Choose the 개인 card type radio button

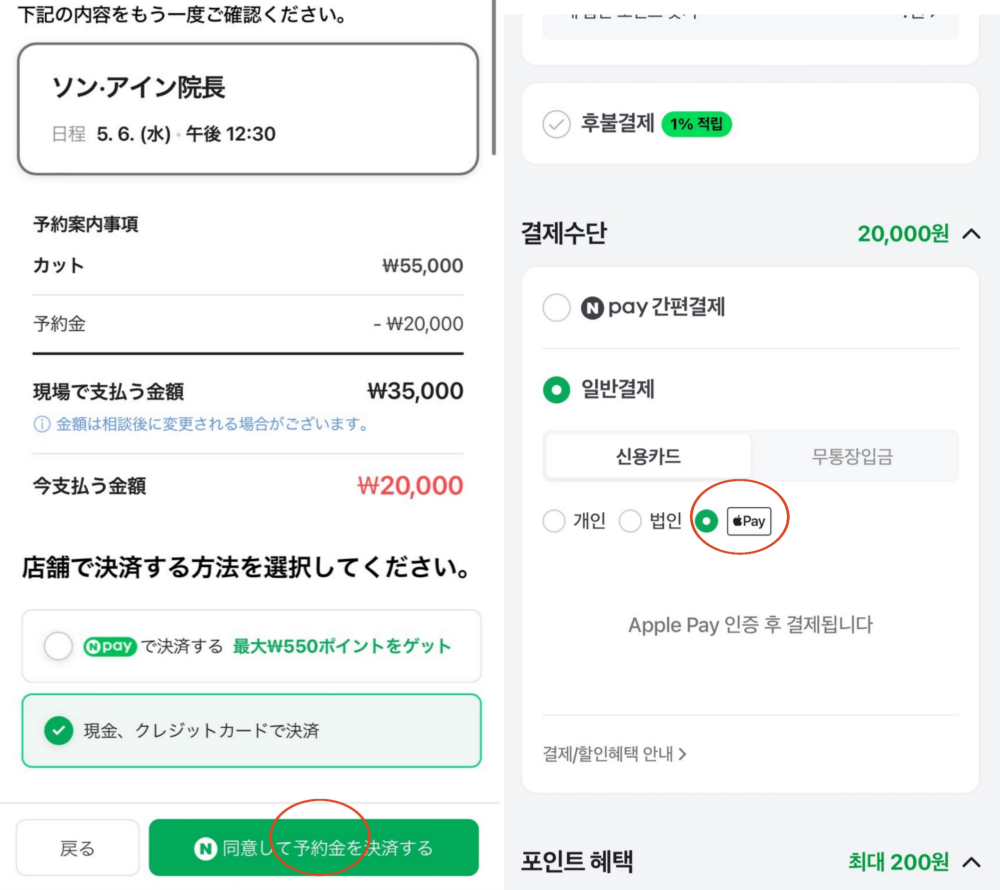[554, 521]
